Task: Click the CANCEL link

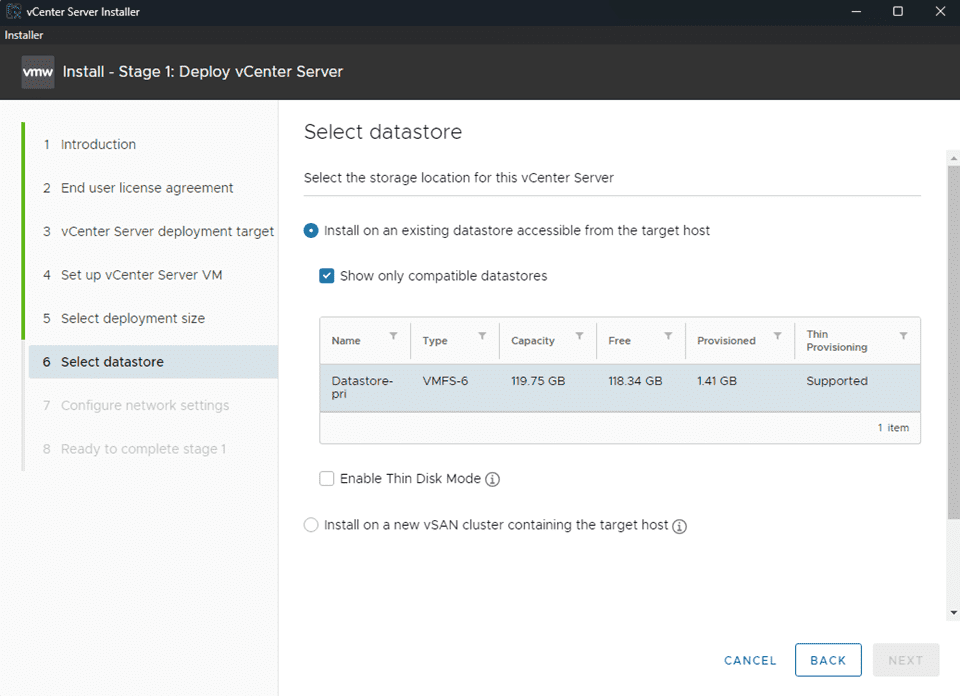Action: [x=750, y=660]
